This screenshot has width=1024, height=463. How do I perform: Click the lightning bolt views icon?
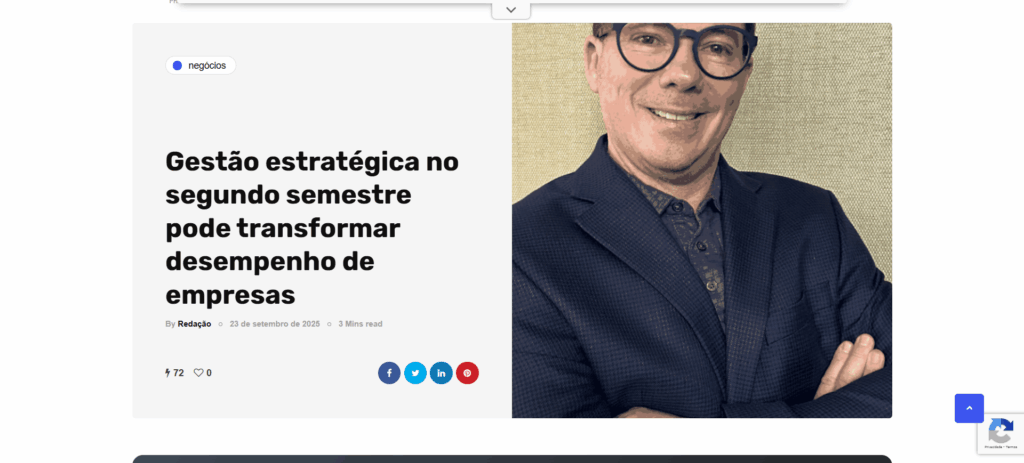[x=168, y=373]
